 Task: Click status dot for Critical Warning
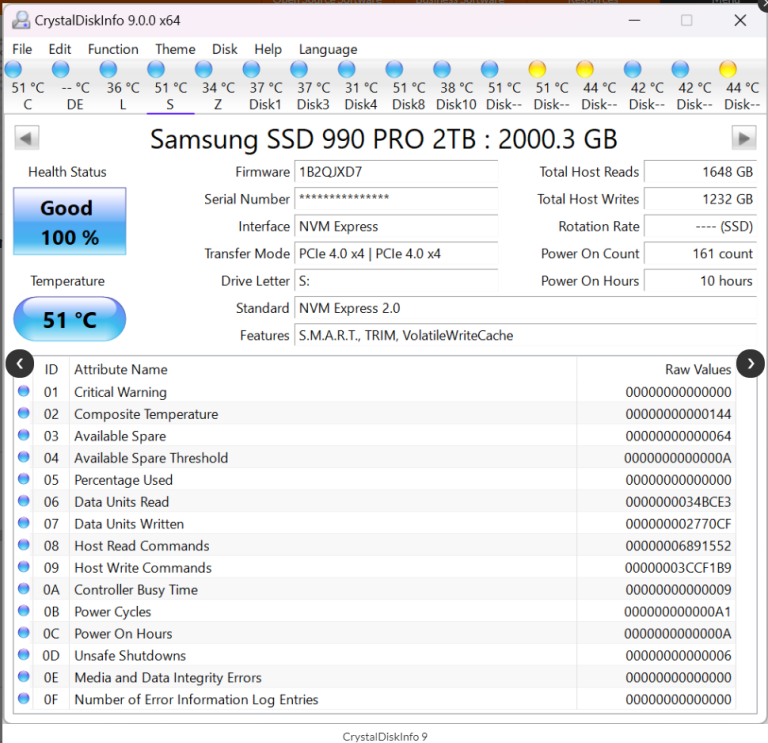coord(24,391)
